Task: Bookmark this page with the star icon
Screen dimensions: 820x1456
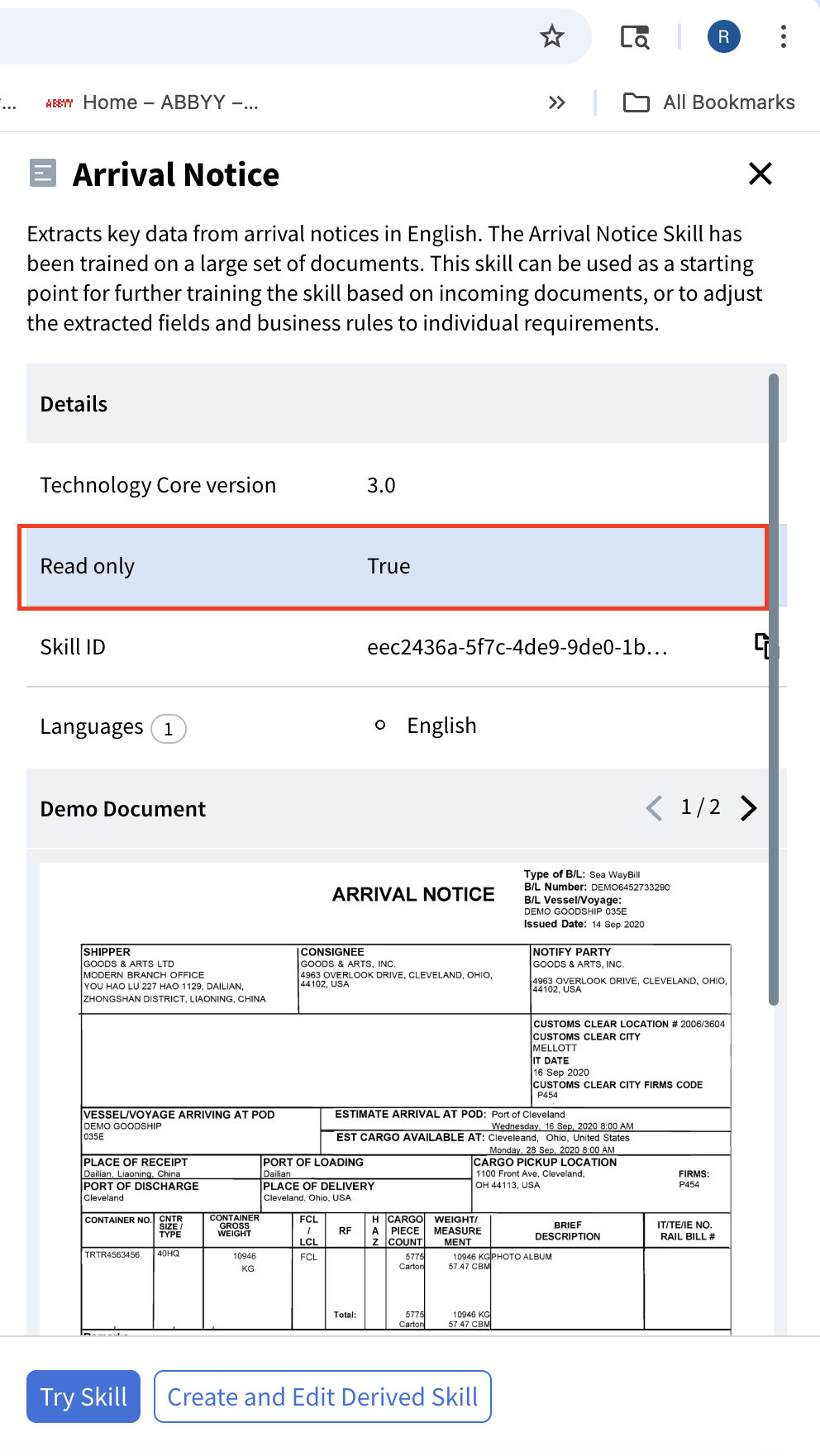Action: click(x=551, y=36)
